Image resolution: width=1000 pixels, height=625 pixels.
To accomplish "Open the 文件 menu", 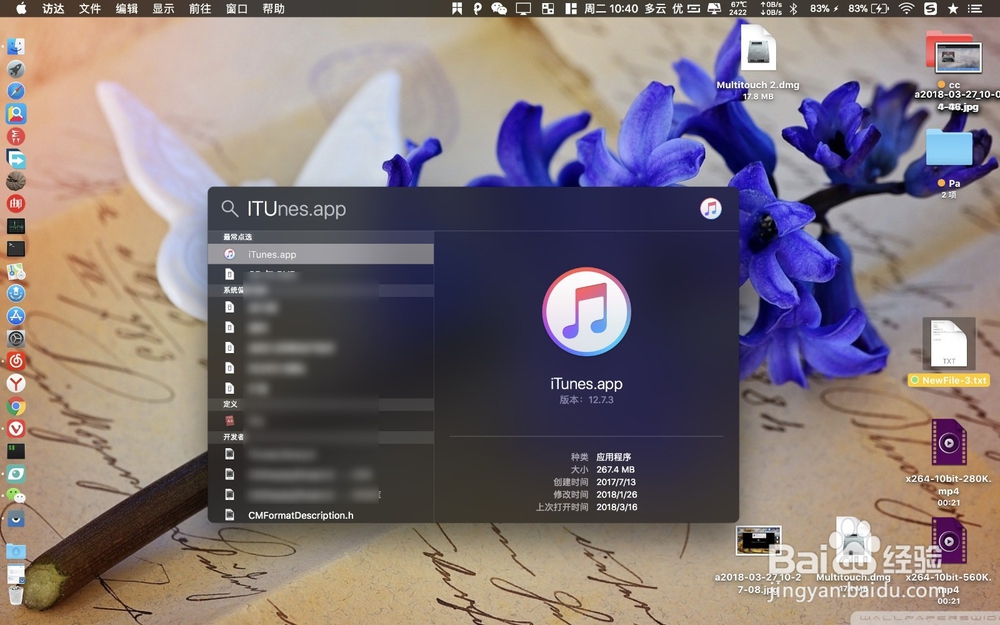I will (90, 8).
